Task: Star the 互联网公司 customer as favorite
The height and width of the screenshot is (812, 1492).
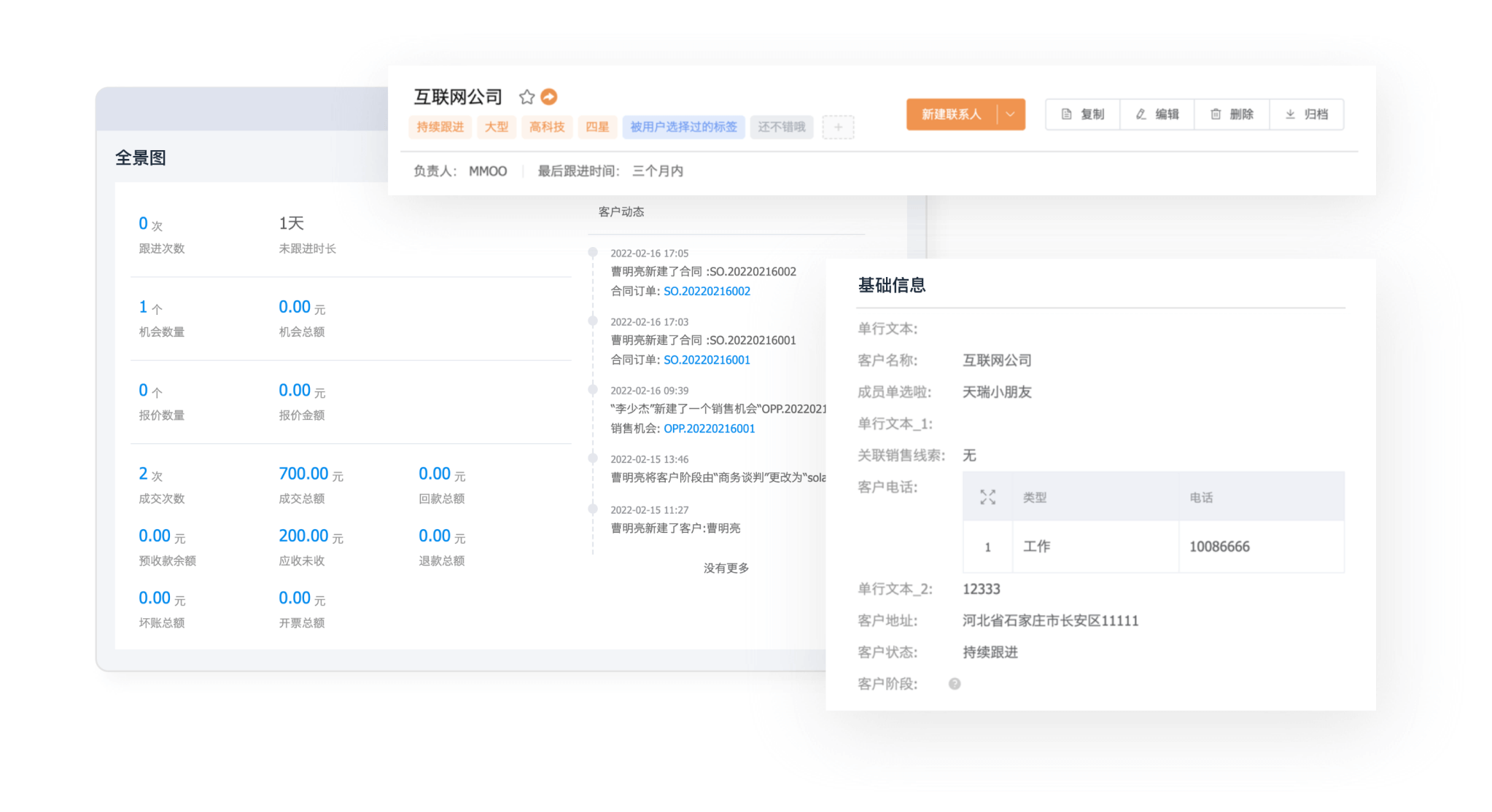Action: coord(527,97)
